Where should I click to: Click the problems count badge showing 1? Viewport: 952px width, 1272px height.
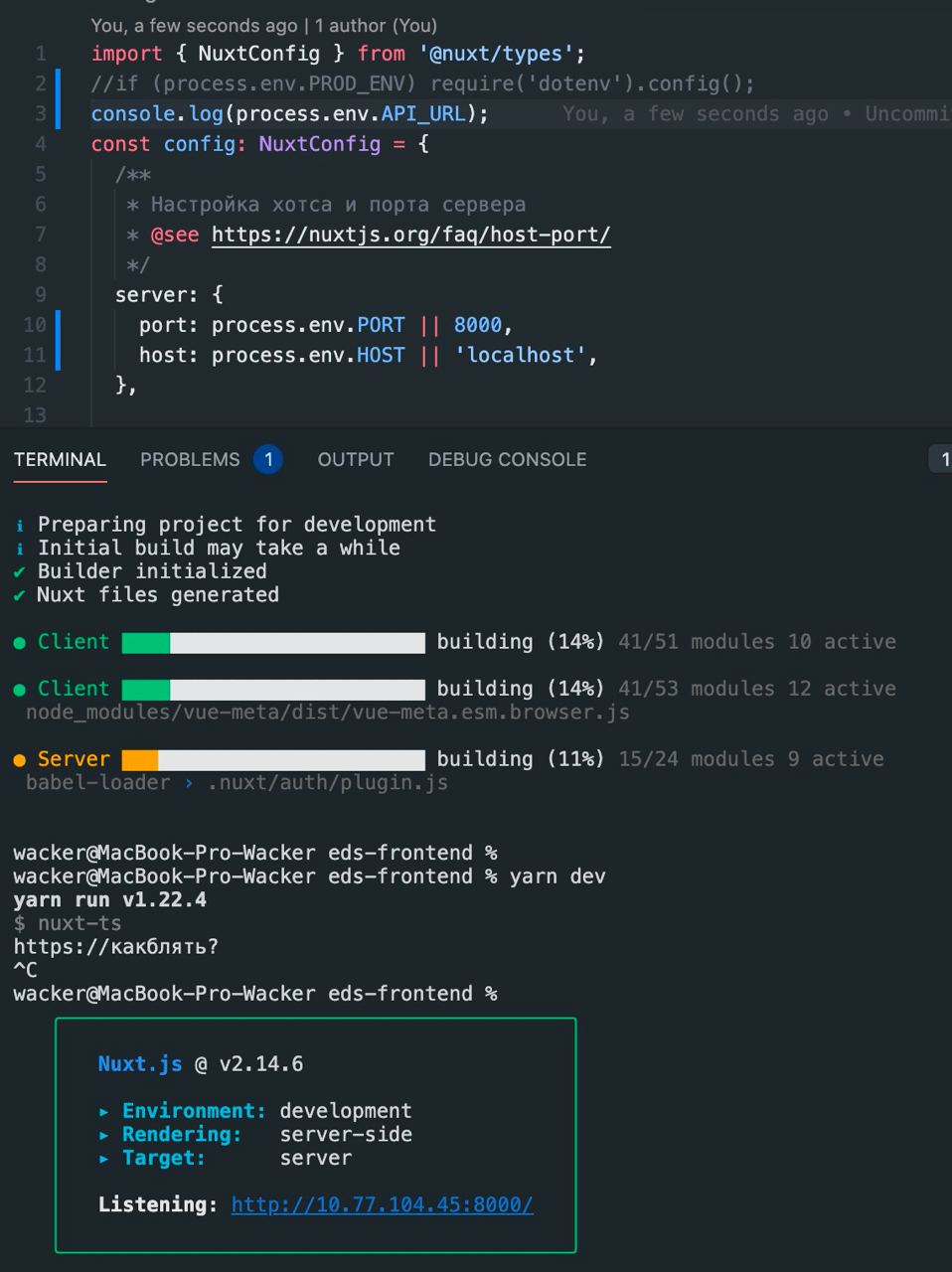267,459
